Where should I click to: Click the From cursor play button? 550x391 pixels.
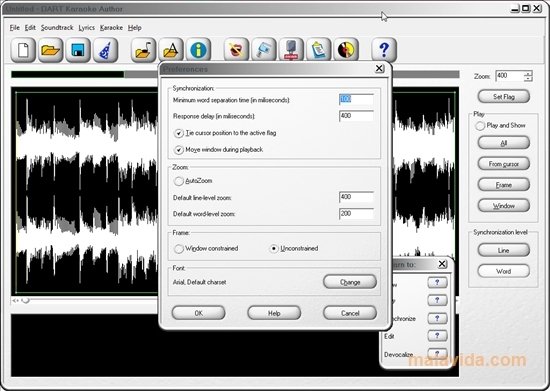(504, 164)
